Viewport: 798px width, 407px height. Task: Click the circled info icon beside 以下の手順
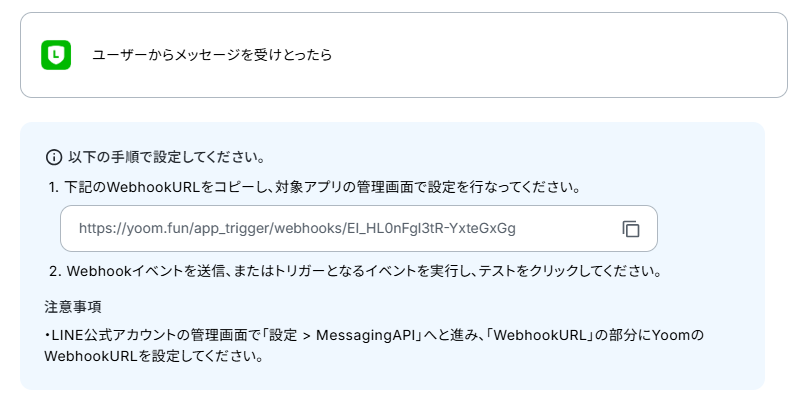coord(53,157)
